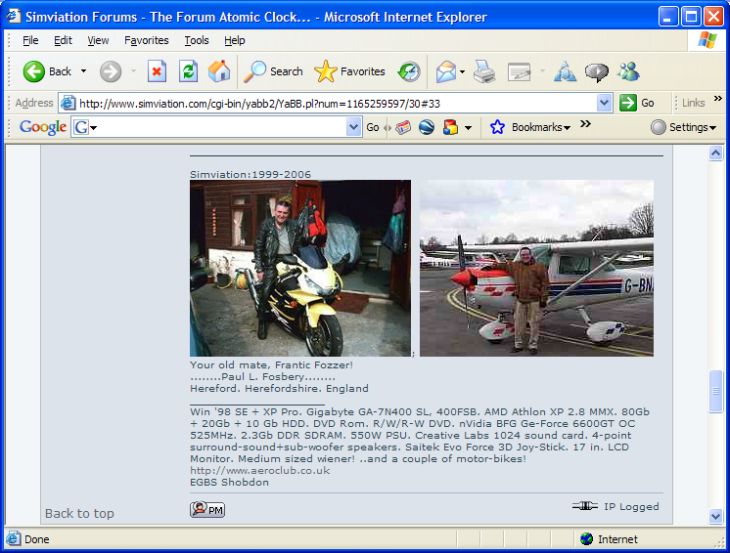This screenshot has height=553, width=730.
Task: Click the IE title bar icon
Action: click(x=14, y=16)
